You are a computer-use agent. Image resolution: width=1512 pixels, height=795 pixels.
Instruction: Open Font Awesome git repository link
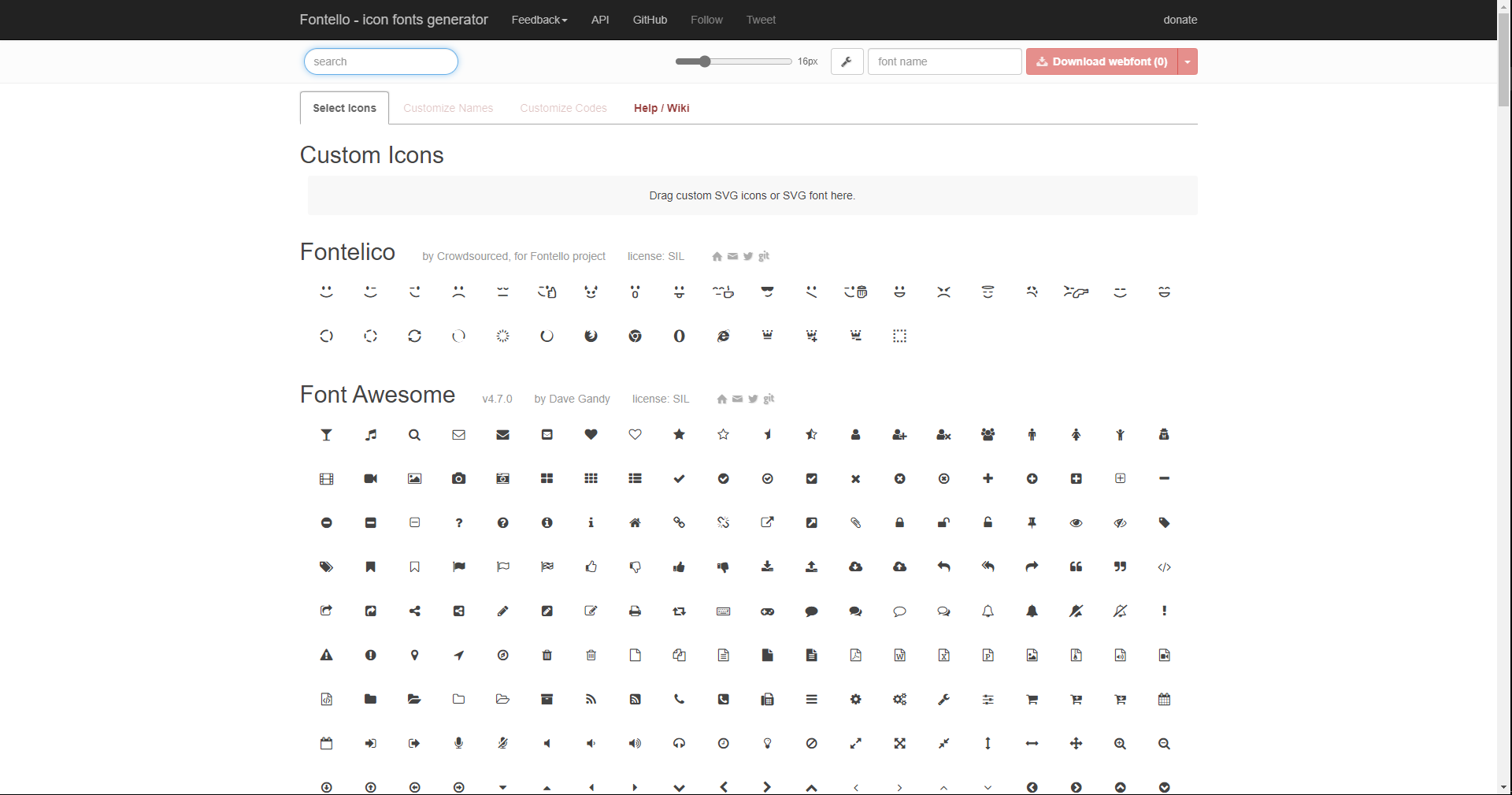tap(769, 399)
